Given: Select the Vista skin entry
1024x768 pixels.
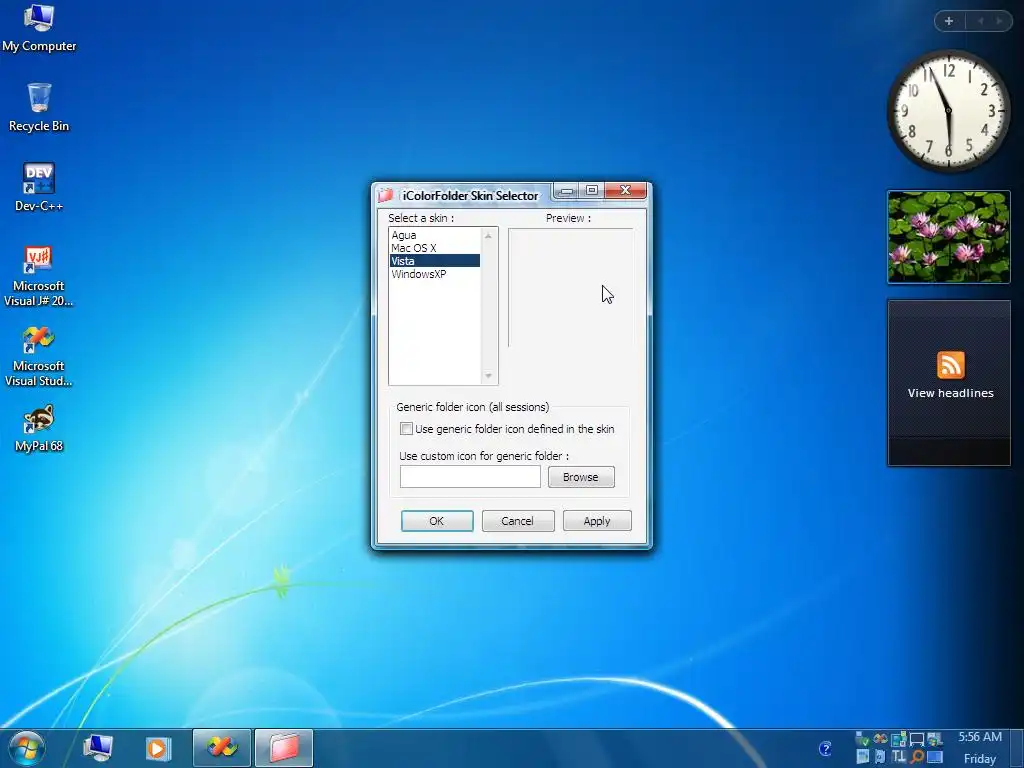Looking at the screenshot, I should click(x=434, y=261).
